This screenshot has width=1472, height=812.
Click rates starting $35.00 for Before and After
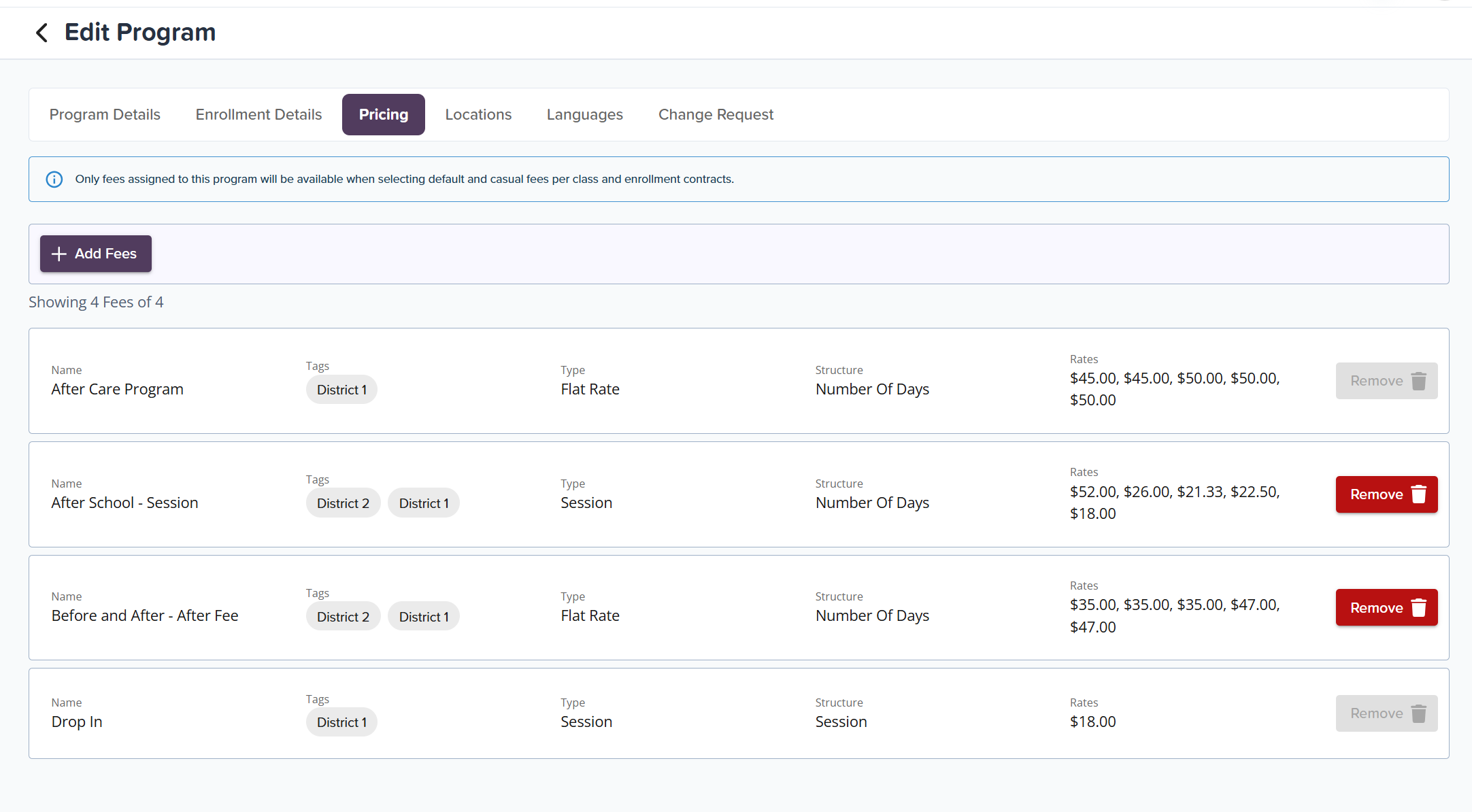[x=1175, y=615]
